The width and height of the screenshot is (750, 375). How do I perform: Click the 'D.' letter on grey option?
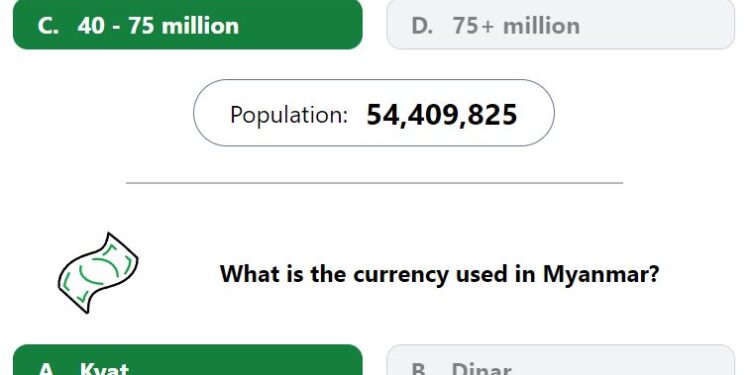(422, 26)
